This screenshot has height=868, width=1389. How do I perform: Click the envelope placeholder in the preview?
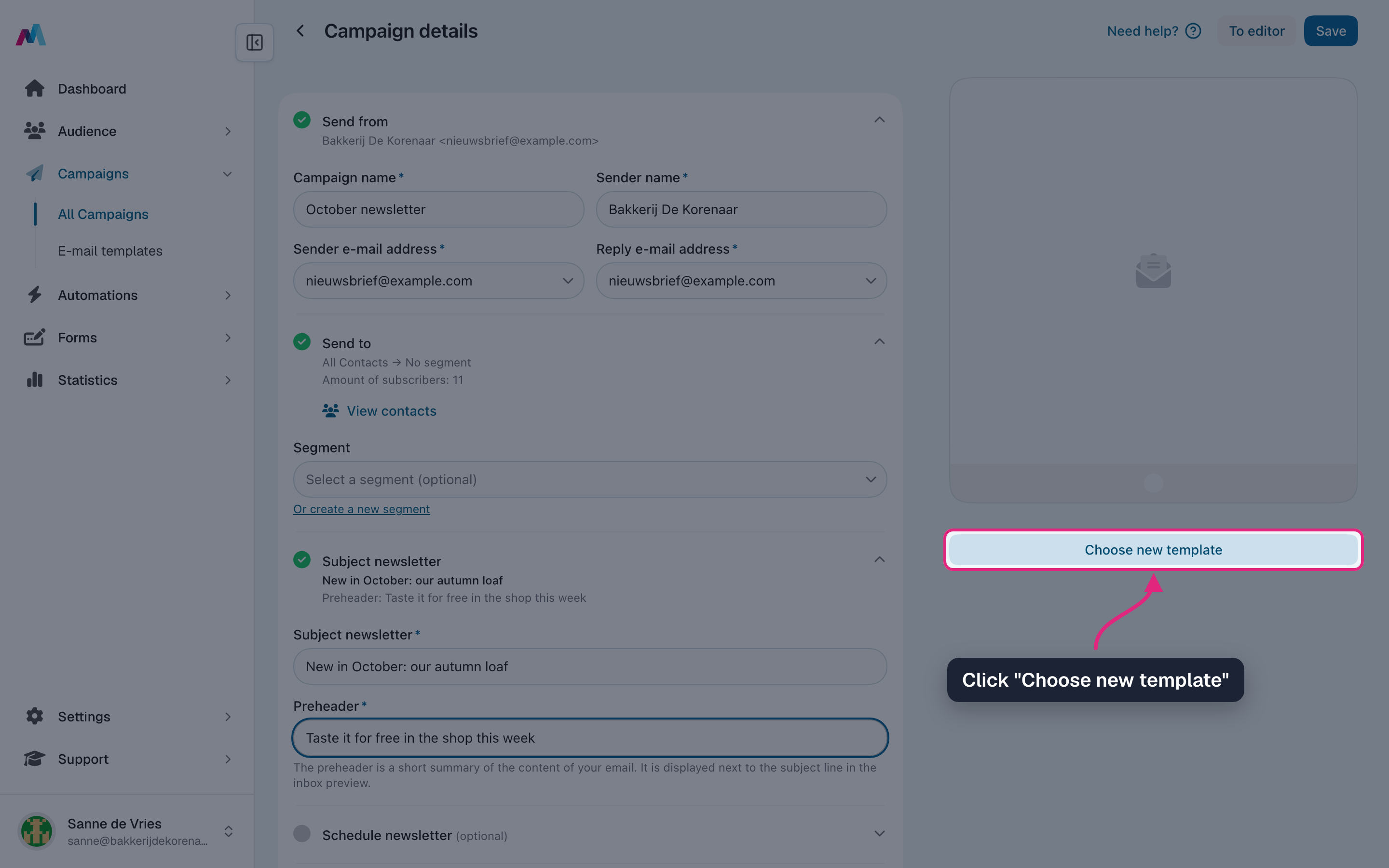(1153, 271)
